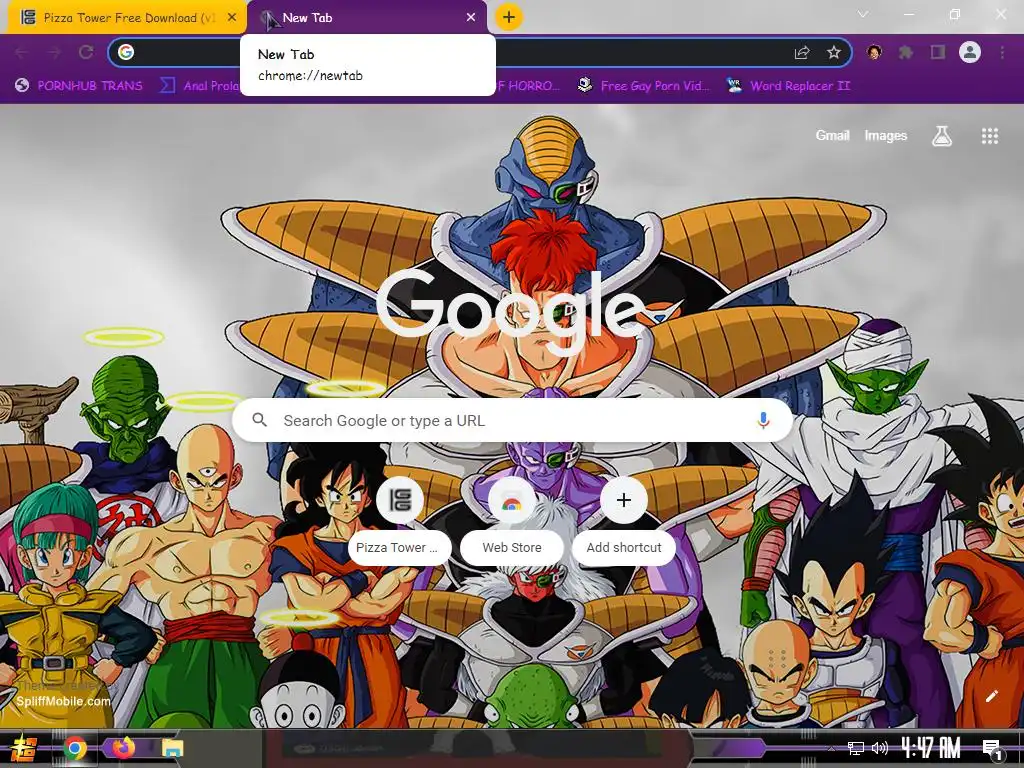Toggle the browser side panel

pyautogui.click(x=938, y=52)
